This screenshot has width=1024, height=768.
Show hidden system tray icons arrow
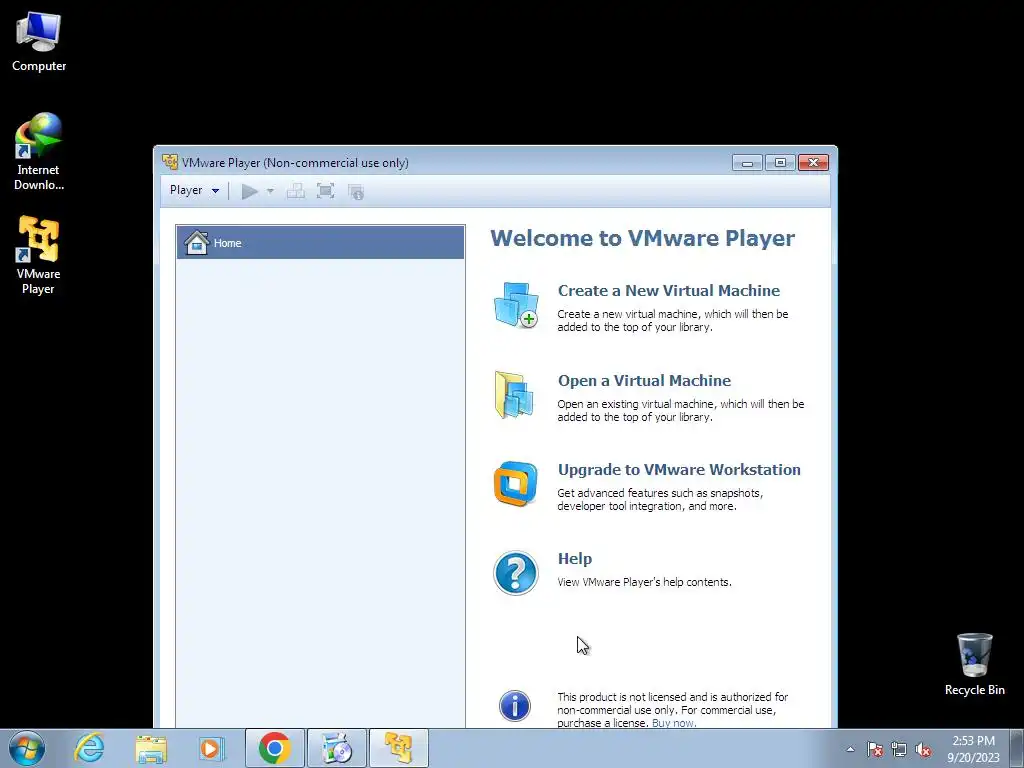(x=850, y=749)
